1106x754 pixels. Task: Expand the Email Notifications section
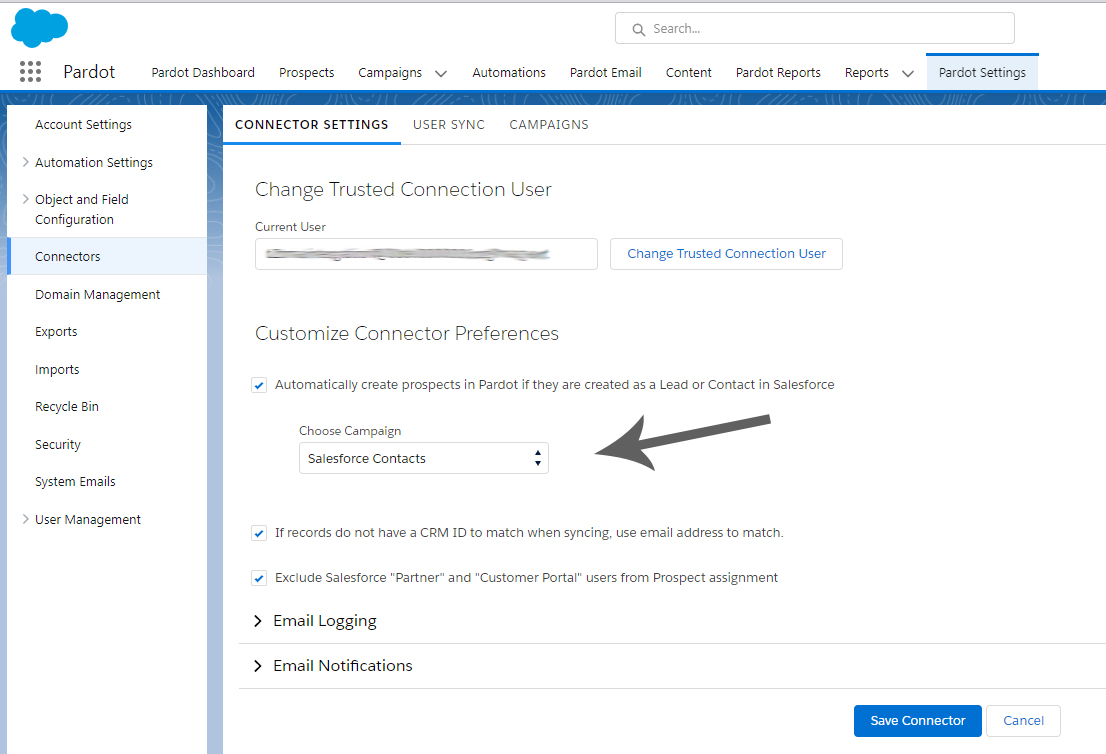pos(332,666)
